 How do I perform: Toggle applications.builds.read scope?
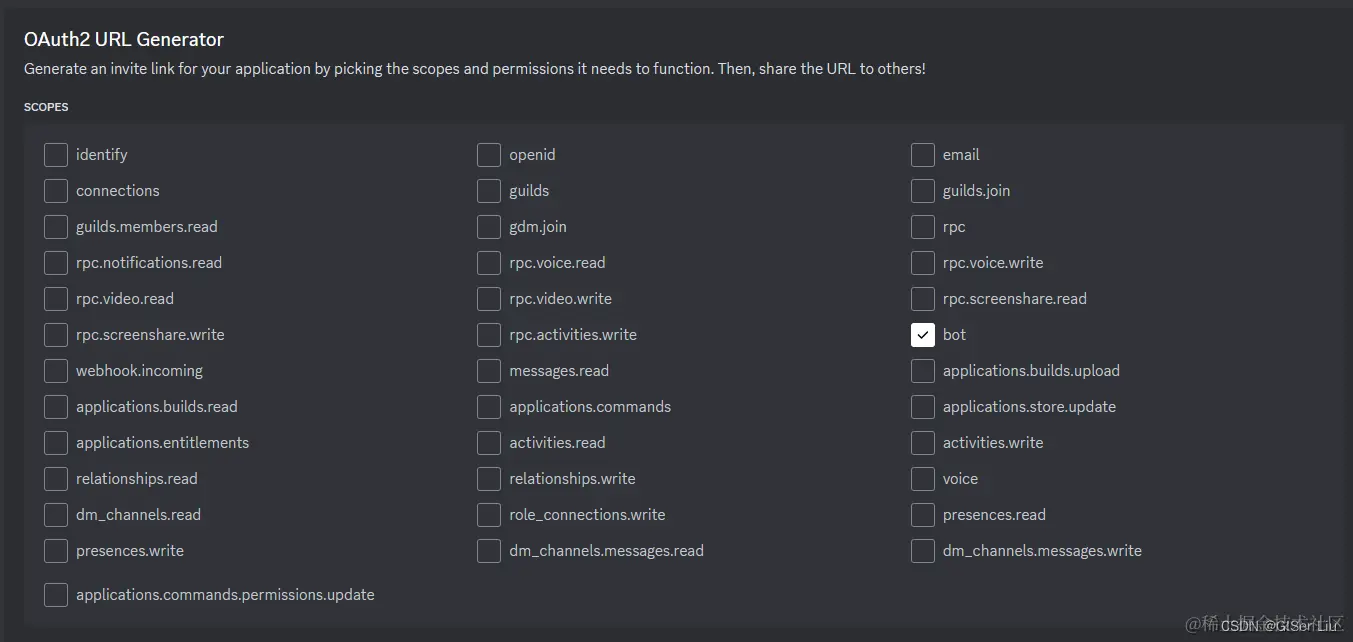56,407
